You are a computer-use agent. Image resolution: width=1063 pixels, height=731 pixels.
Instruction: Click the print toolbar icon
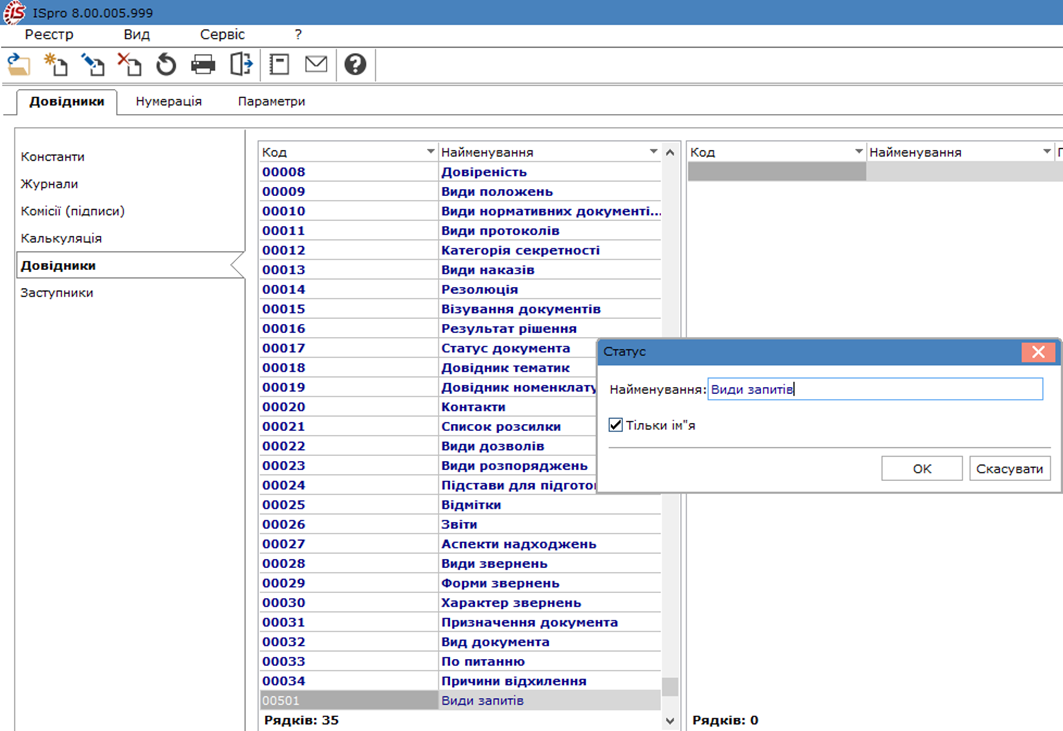tap(203, 65)
